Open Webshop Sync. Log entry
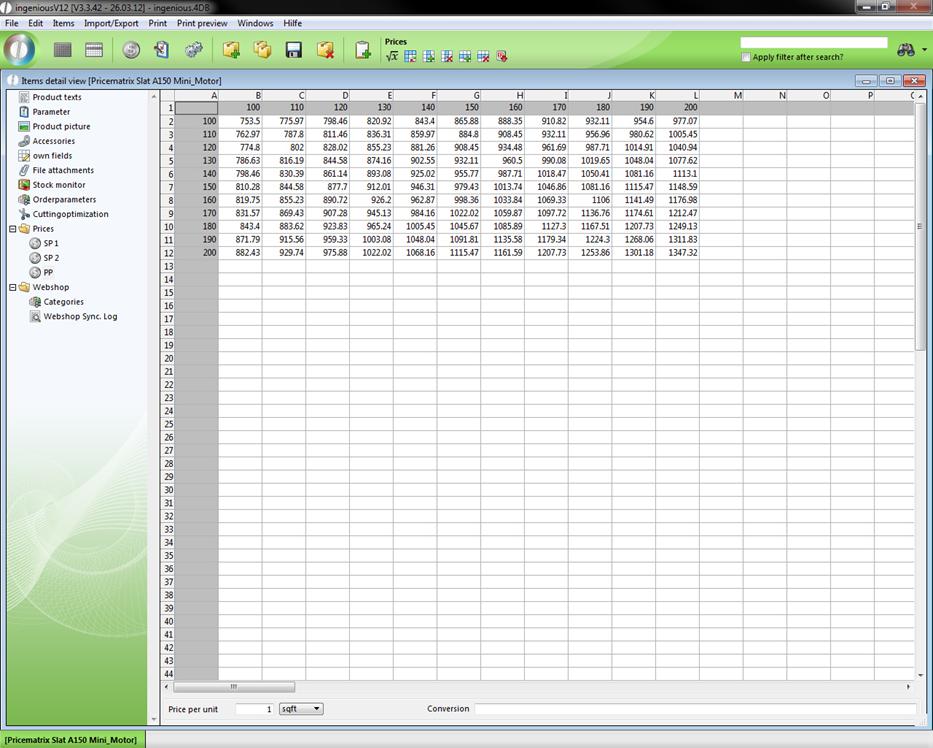 click(79, 316)
